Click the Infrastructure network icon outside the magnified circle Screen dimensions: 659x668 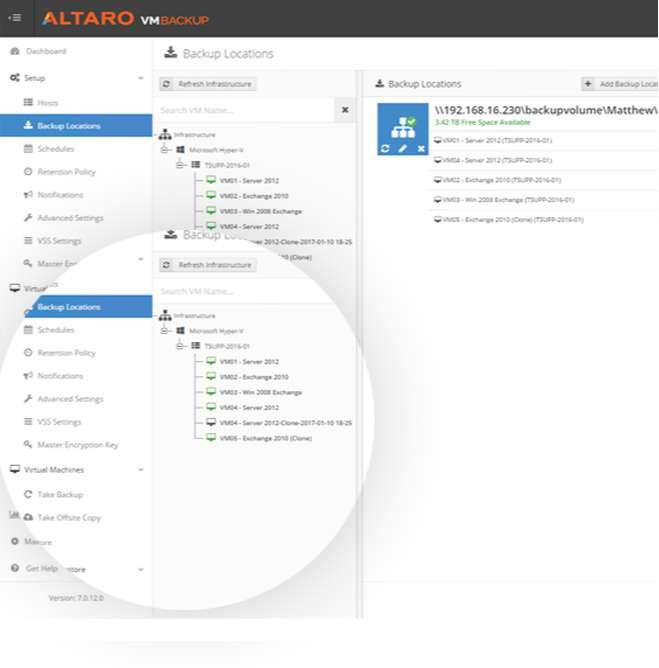pyautogui.click(x=165, y=134)
